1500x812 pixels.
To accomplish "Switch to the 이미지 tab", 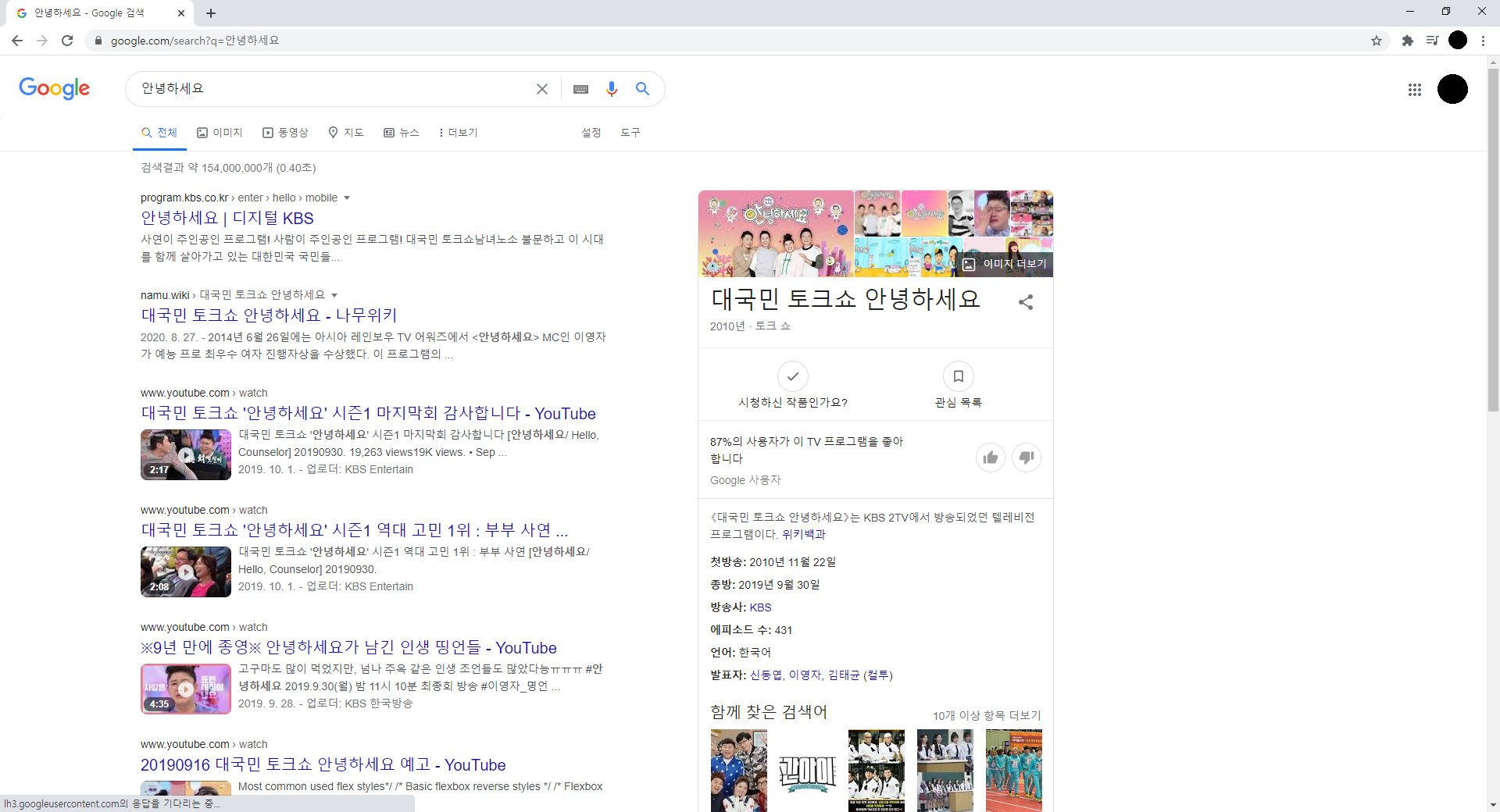I will [x=220, y=133].
